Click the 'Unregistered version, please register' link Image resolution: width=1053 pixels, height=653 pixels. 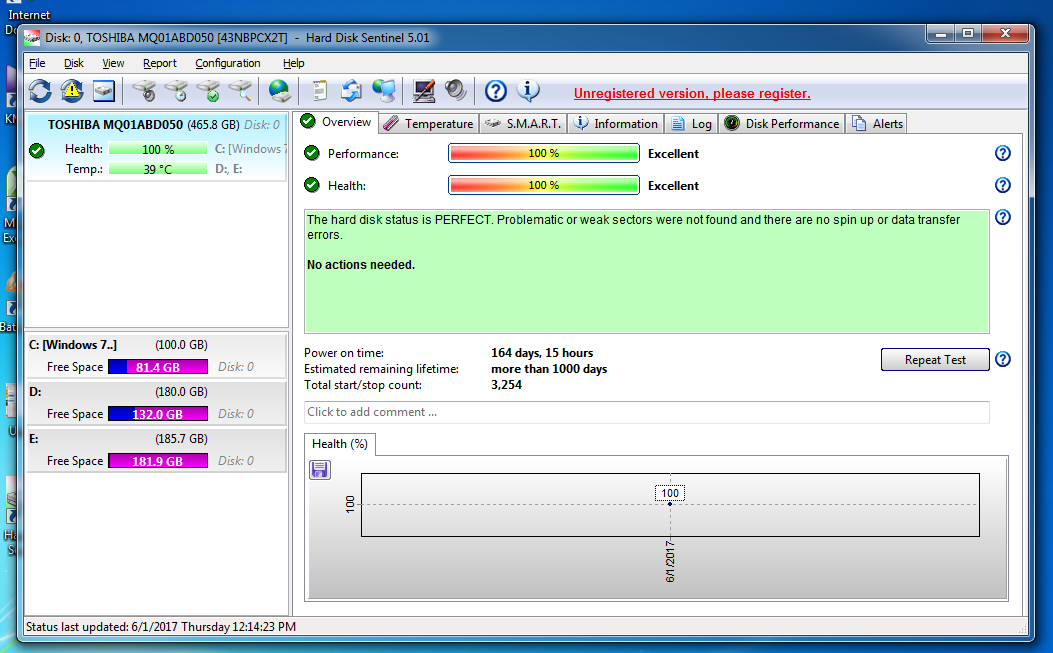692,94
